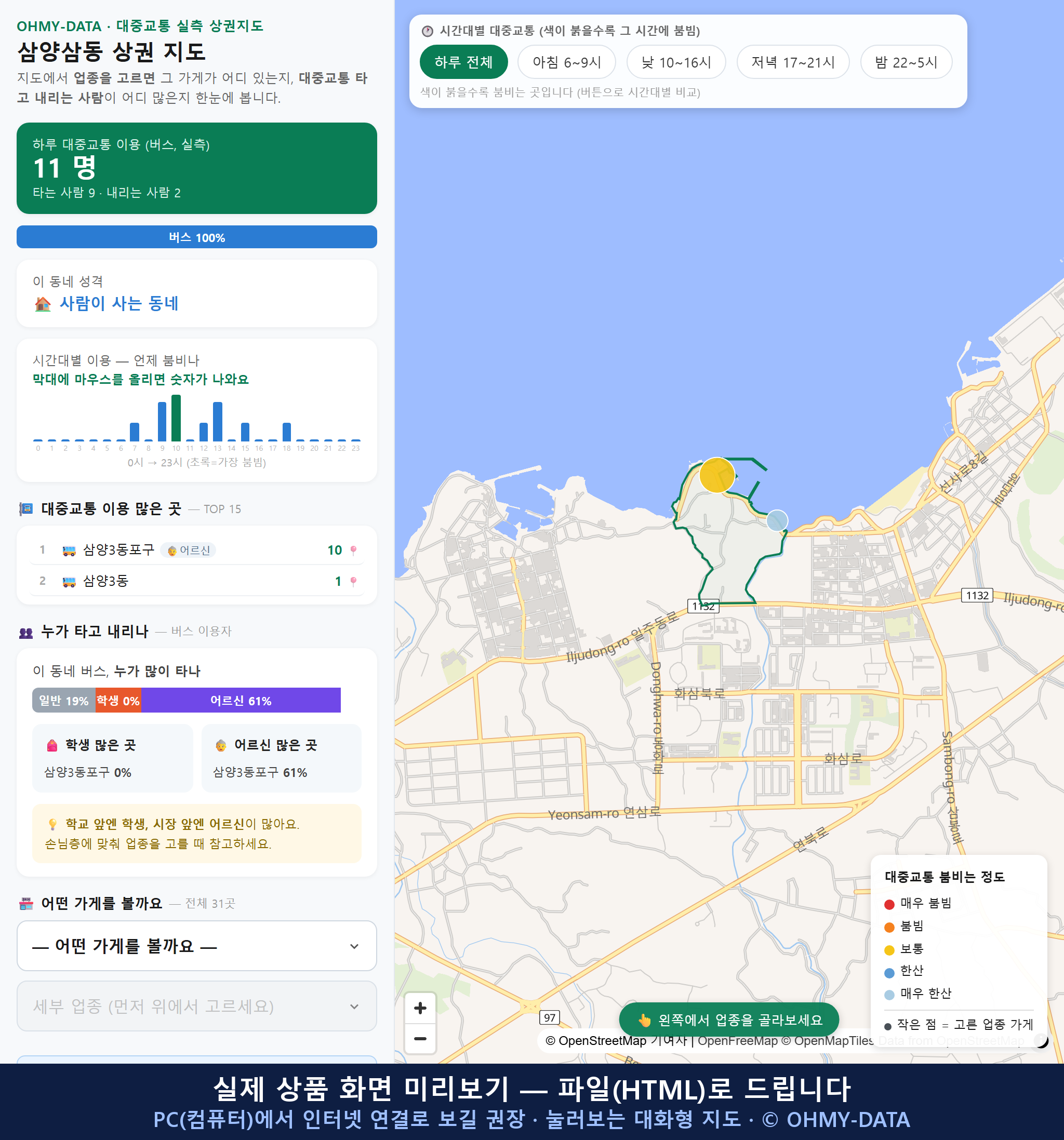Click the 화삼북로 road label
The image size is (1064, 1140).
699,693
